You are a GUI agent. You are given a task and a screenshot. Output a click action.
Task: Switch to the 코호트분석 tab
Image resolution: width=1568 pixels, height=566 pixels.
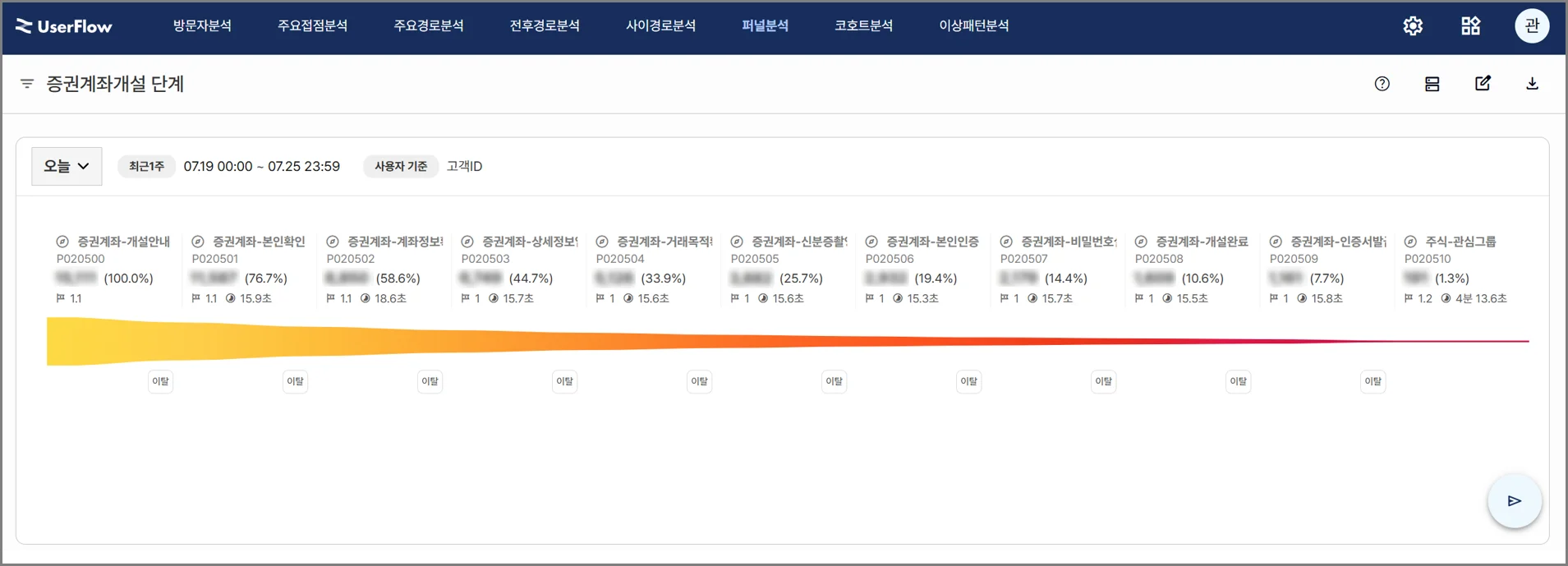pos(863,26)
